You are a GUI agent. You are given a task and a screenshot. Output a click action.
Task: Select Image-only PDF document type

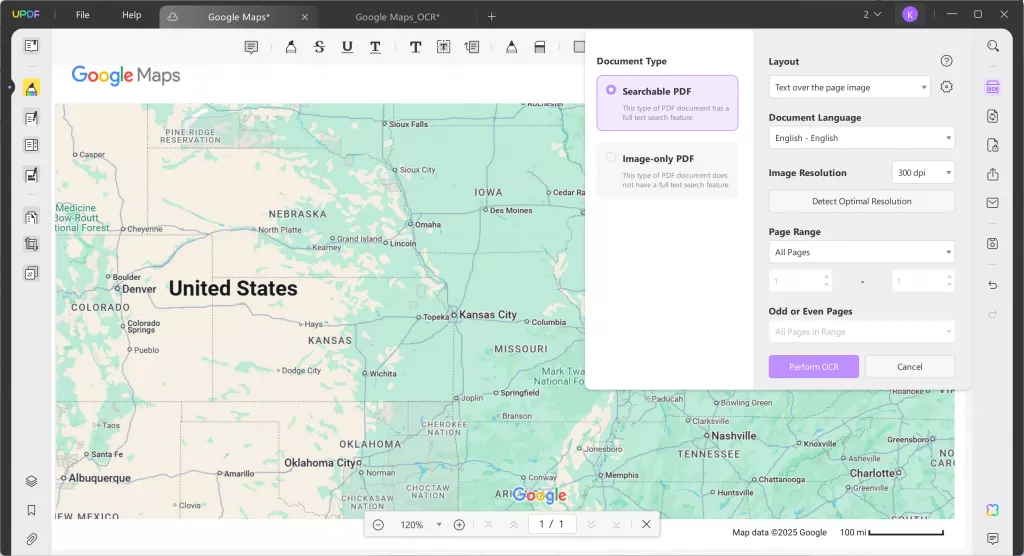[x=667, y=170]
